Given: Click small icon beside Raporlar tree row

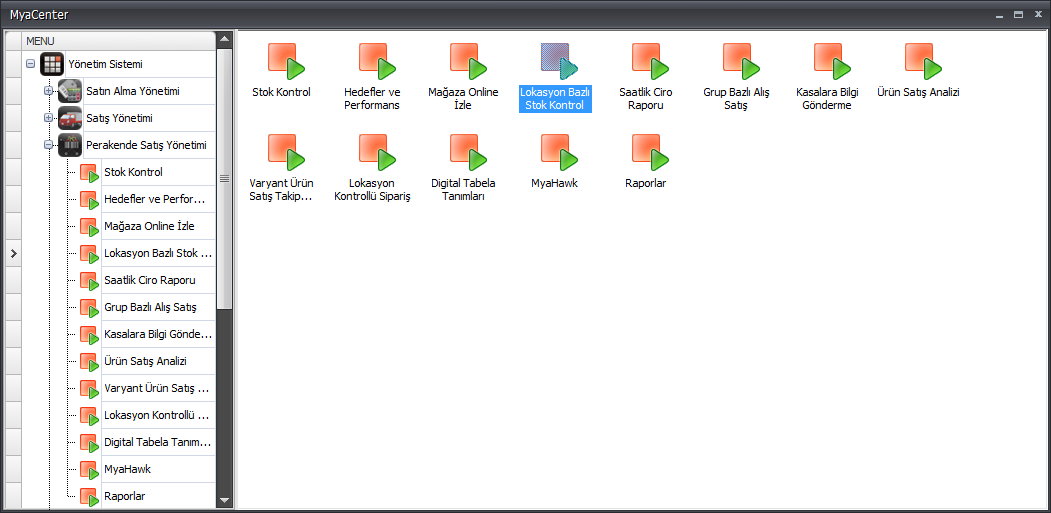Looking at the screenshot, I should click(x=89, y=497).
